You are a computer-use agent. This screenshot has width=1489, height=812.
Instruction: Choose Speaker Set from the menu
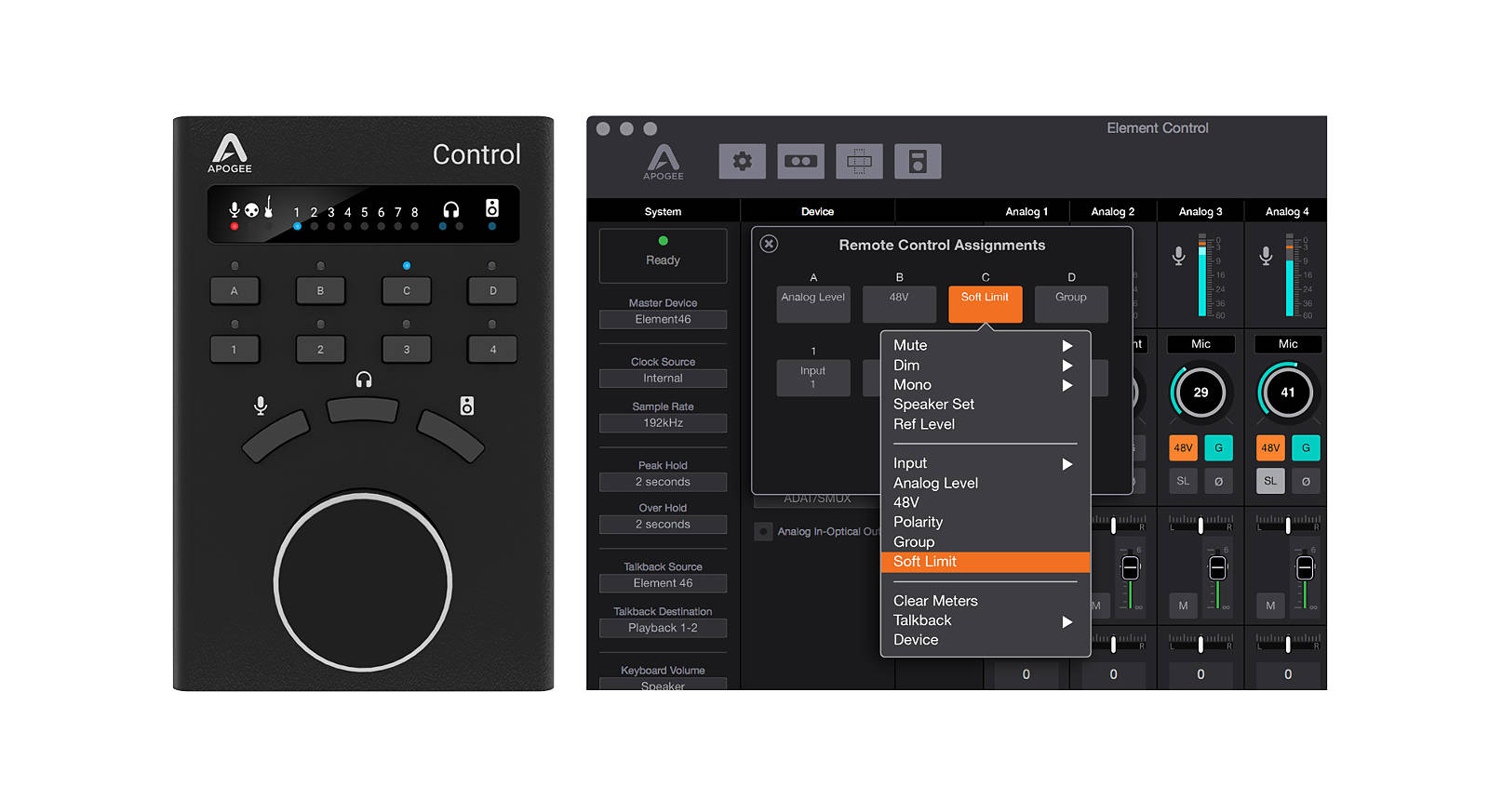[x=985, y=405]
